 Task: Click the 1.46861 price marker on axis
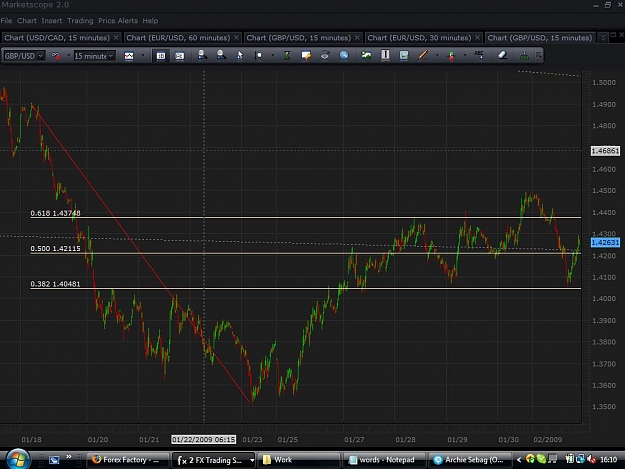tap(605, 151)
